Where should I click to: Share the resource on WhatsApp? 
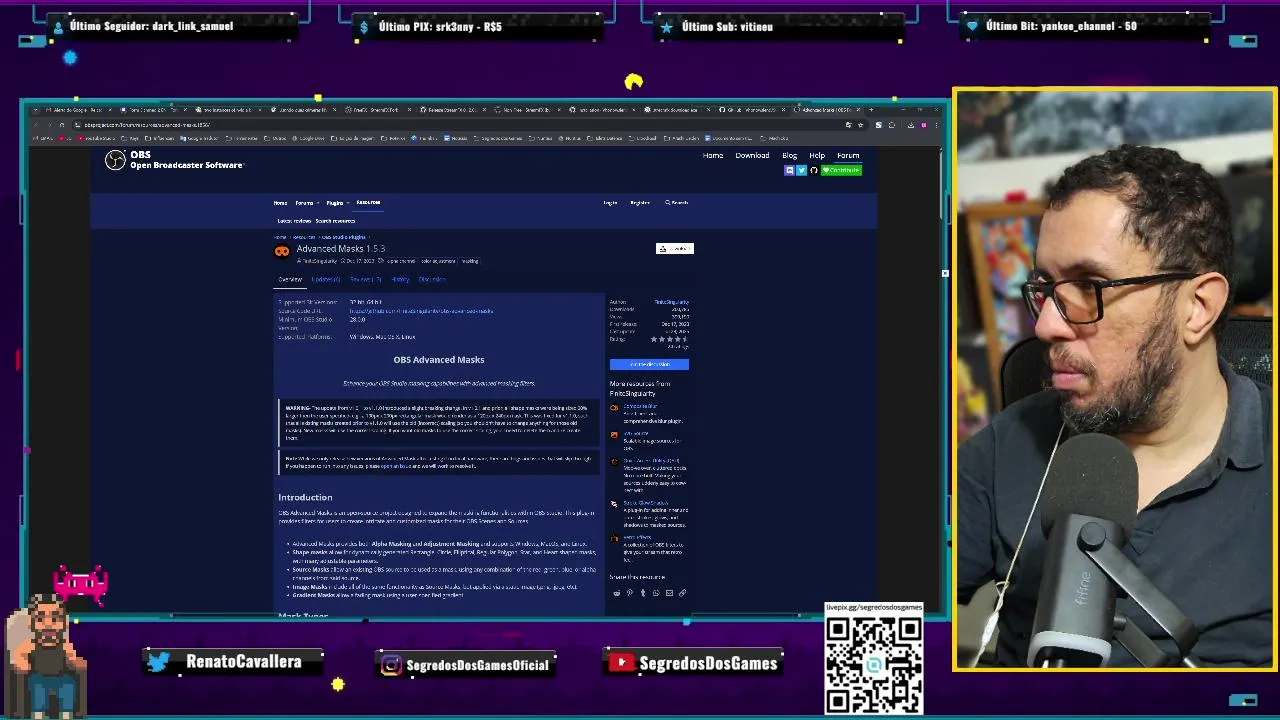pos(656,593)
